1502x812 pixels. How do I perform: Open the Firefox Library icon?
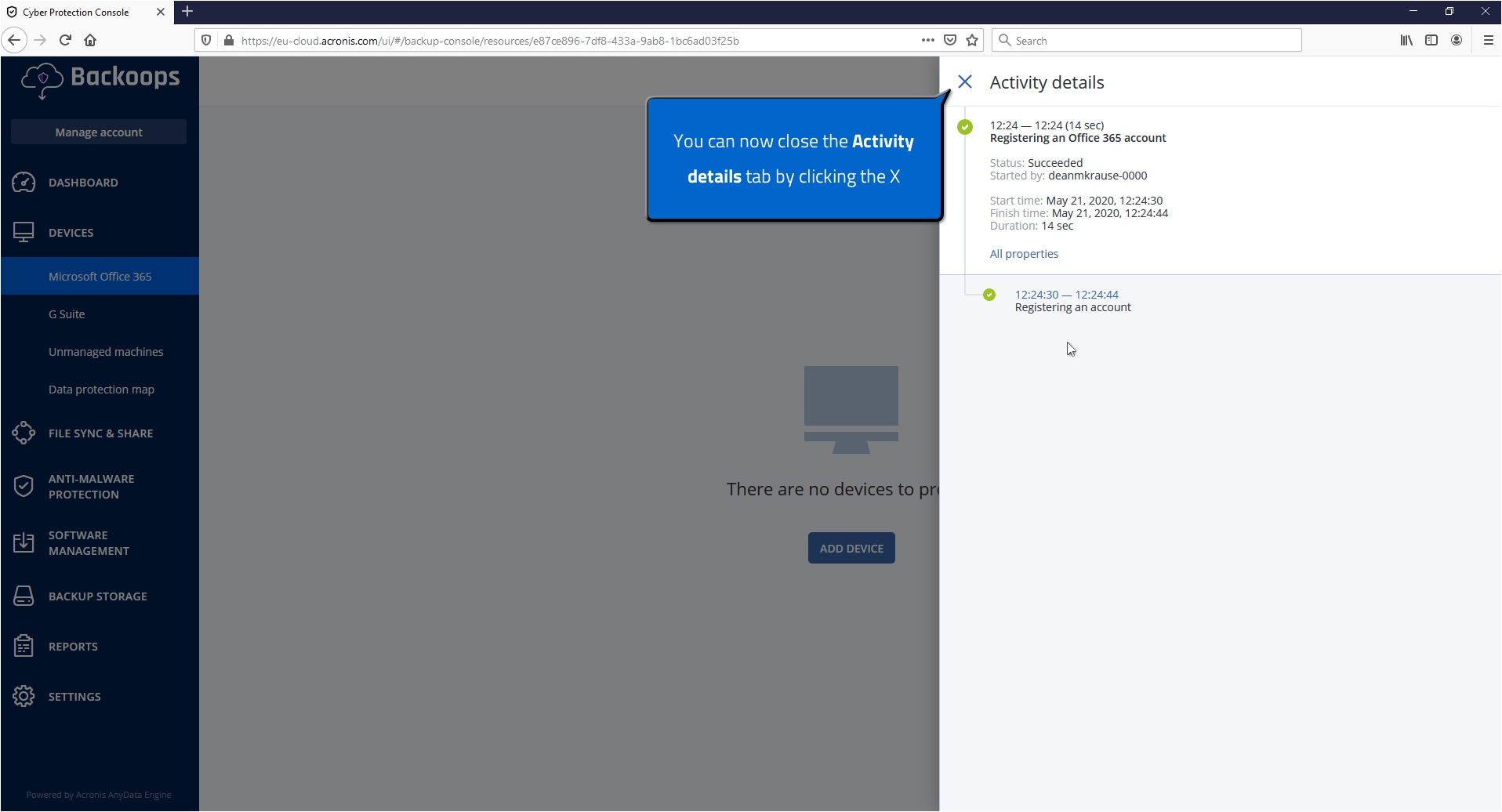pyautogui.click(x=1406, y=40)
